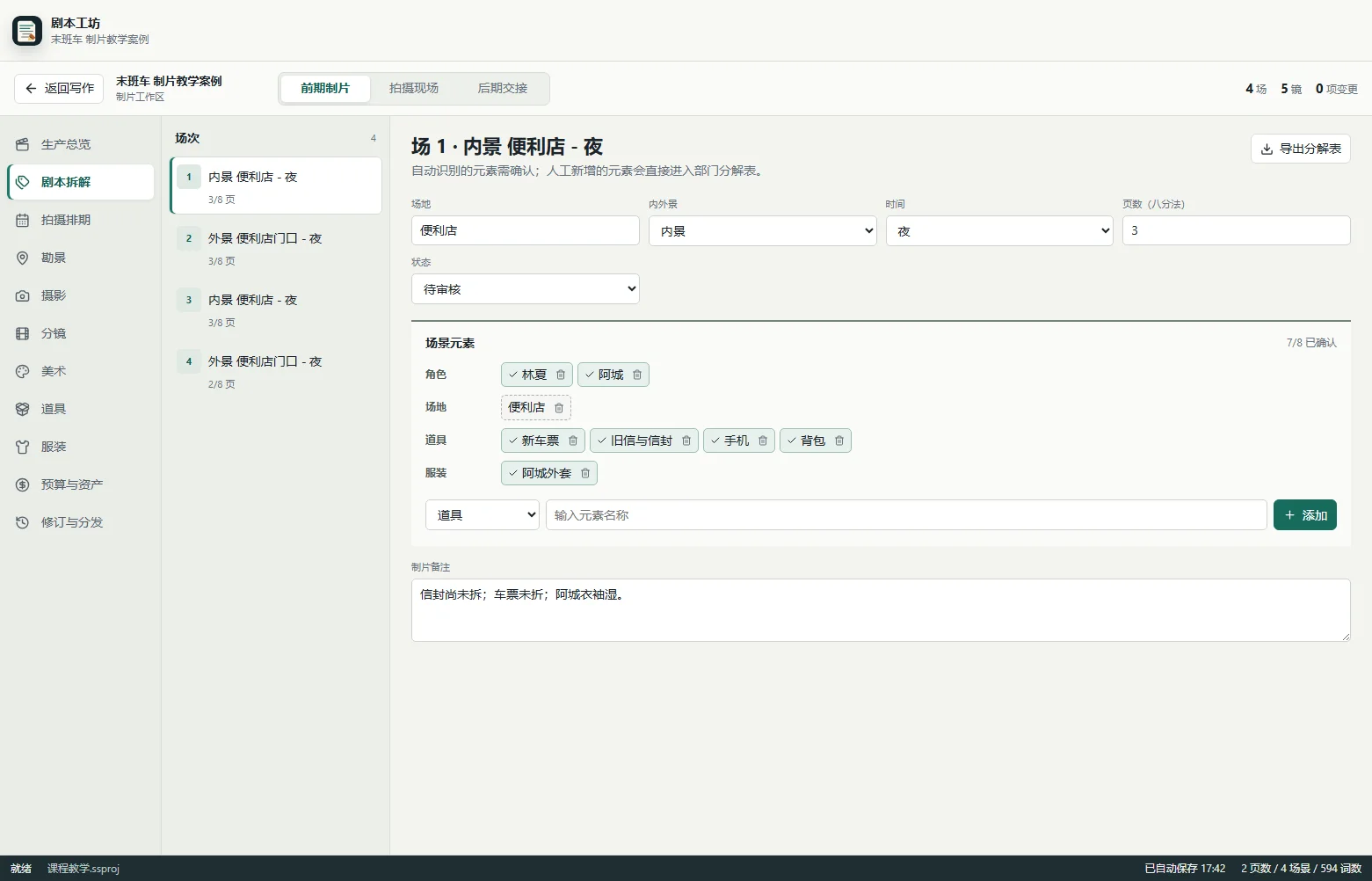Select 拍摄排期 calendar item
Screen dimensions: 1372x881
[x=81, y=220]
